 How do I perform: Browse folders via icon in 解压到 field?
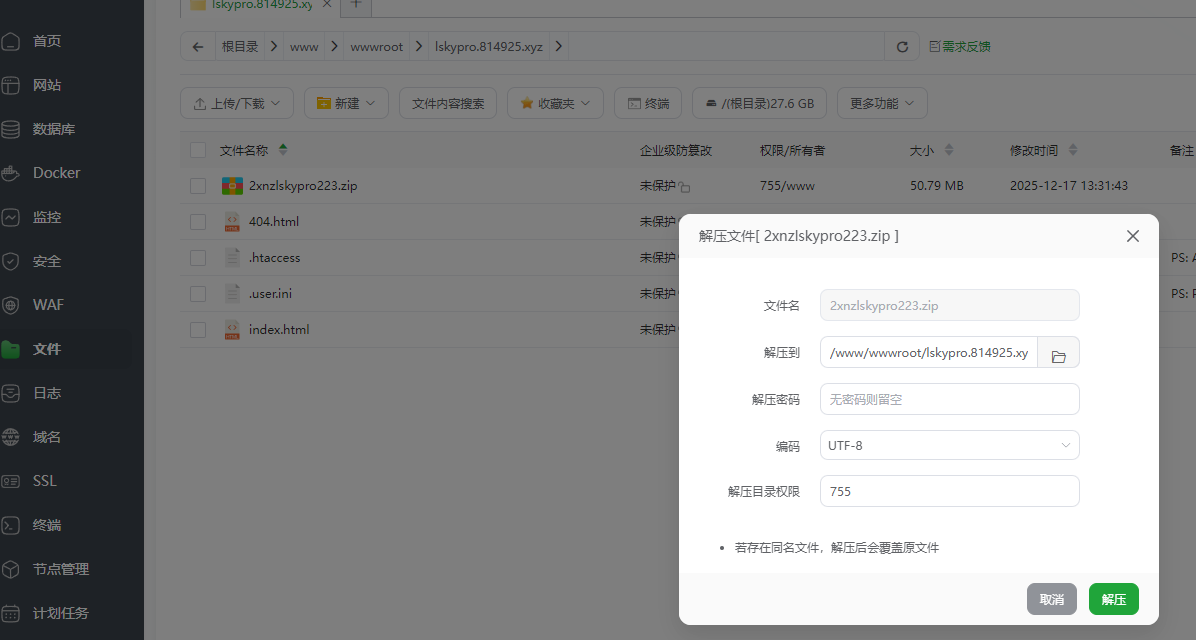click(1058, 352)
